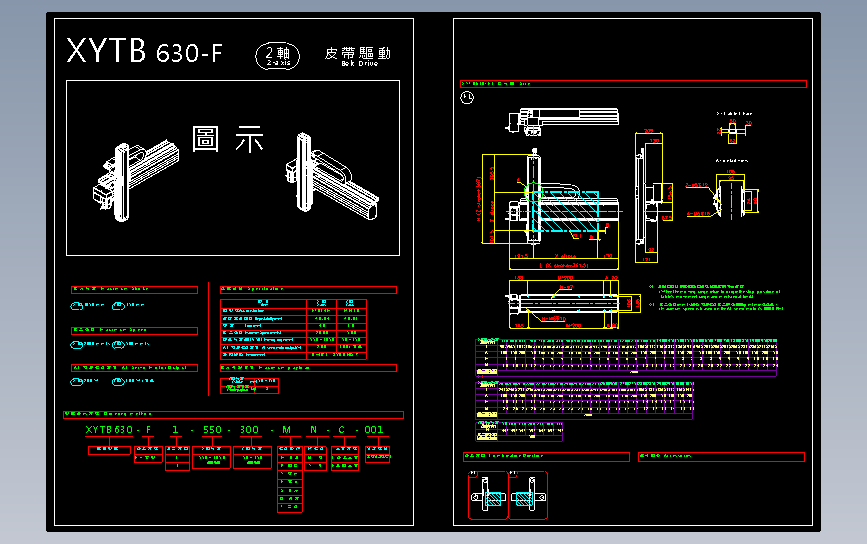Click the widest purple dimension table
This screenshot has width=867, height=544.
coord(626,357)
